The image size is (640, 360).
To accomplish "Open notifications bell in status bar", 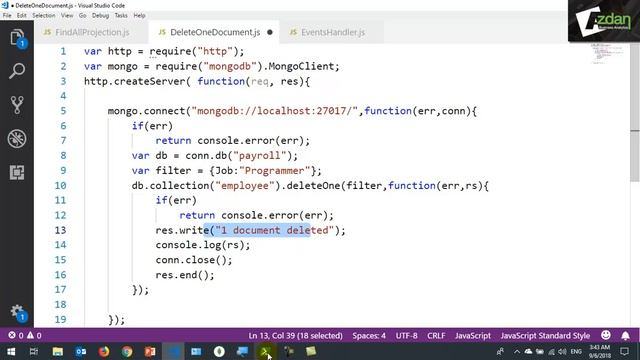I will (625, 336).
